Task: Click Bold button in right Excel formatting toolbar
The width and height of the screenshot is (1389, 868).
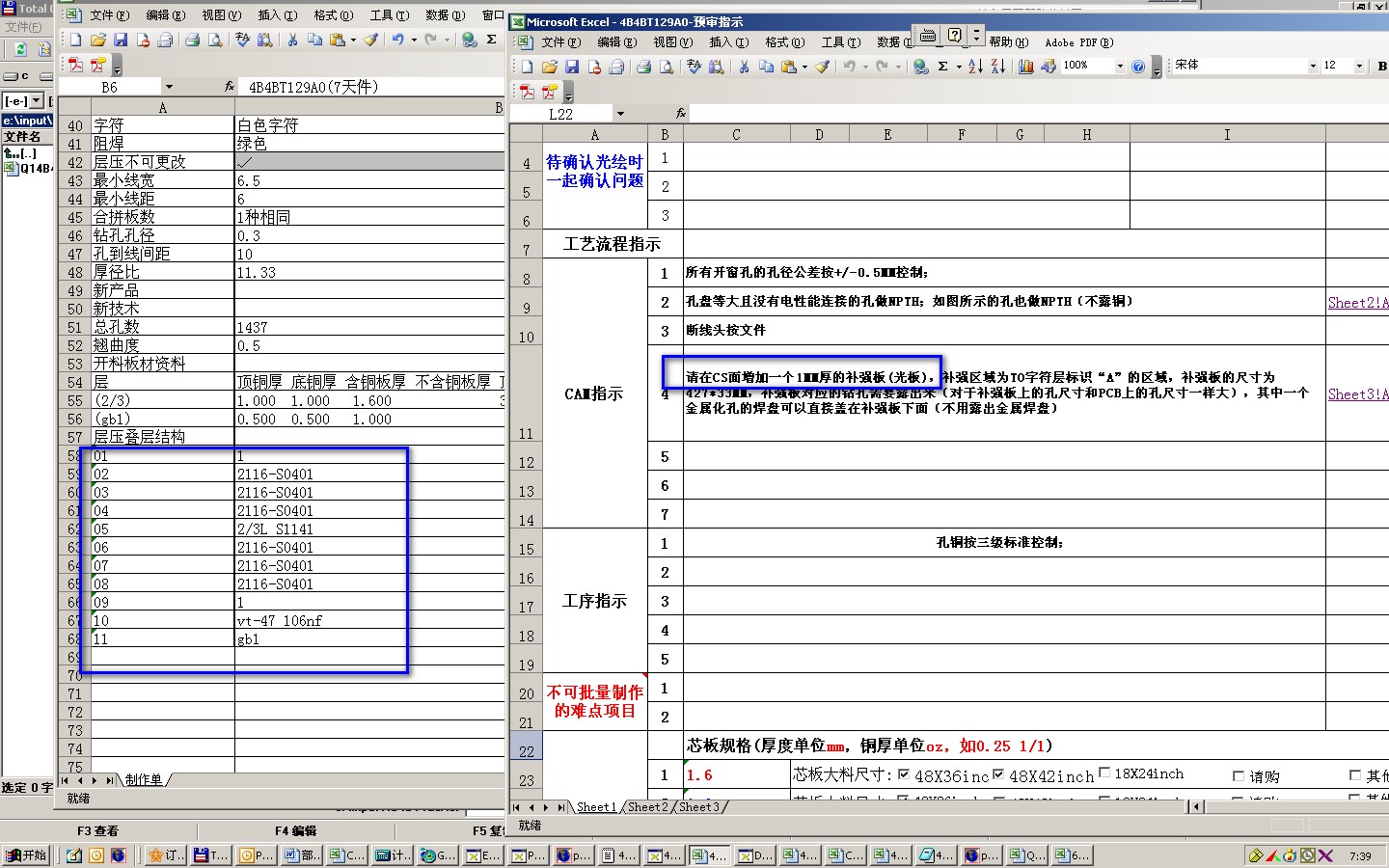Action: (x=1381, y=67)
